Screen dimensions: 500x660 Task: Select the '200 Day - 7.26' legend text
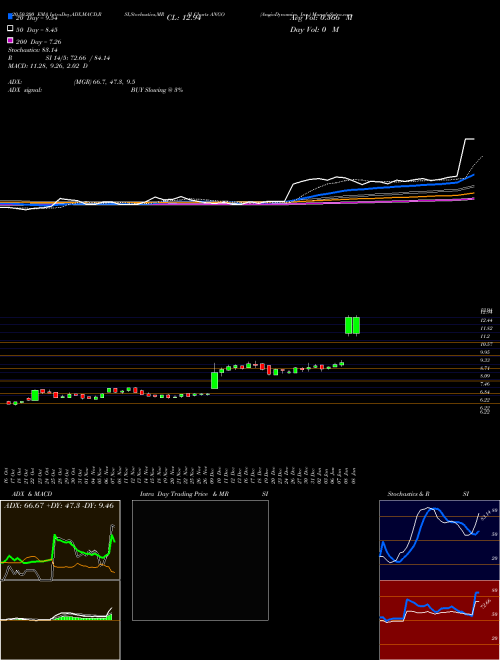click(38, 42)
